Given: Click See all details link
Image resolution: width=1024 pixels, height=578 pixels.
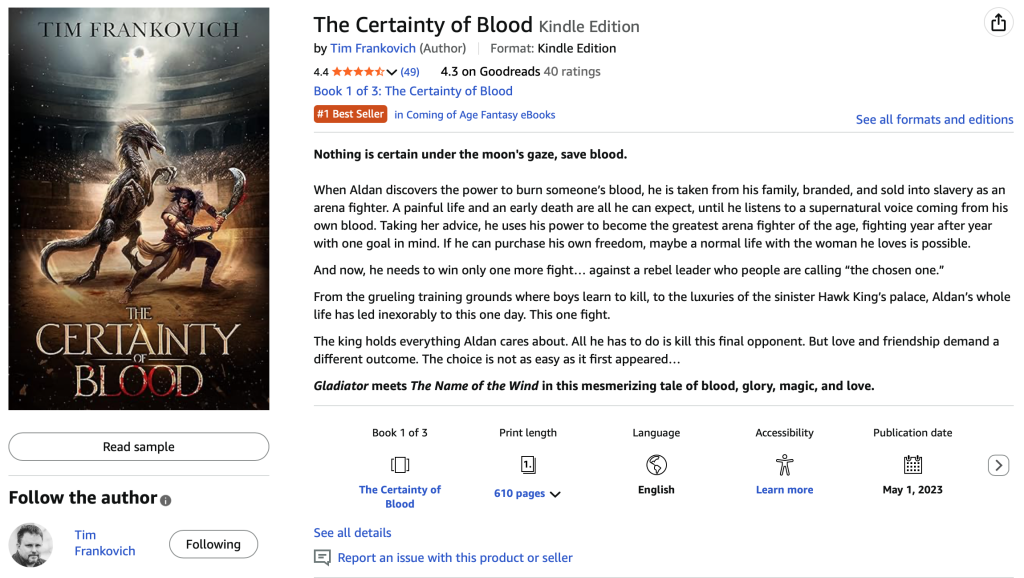Looking at the screenshot, I should point(352,533).
